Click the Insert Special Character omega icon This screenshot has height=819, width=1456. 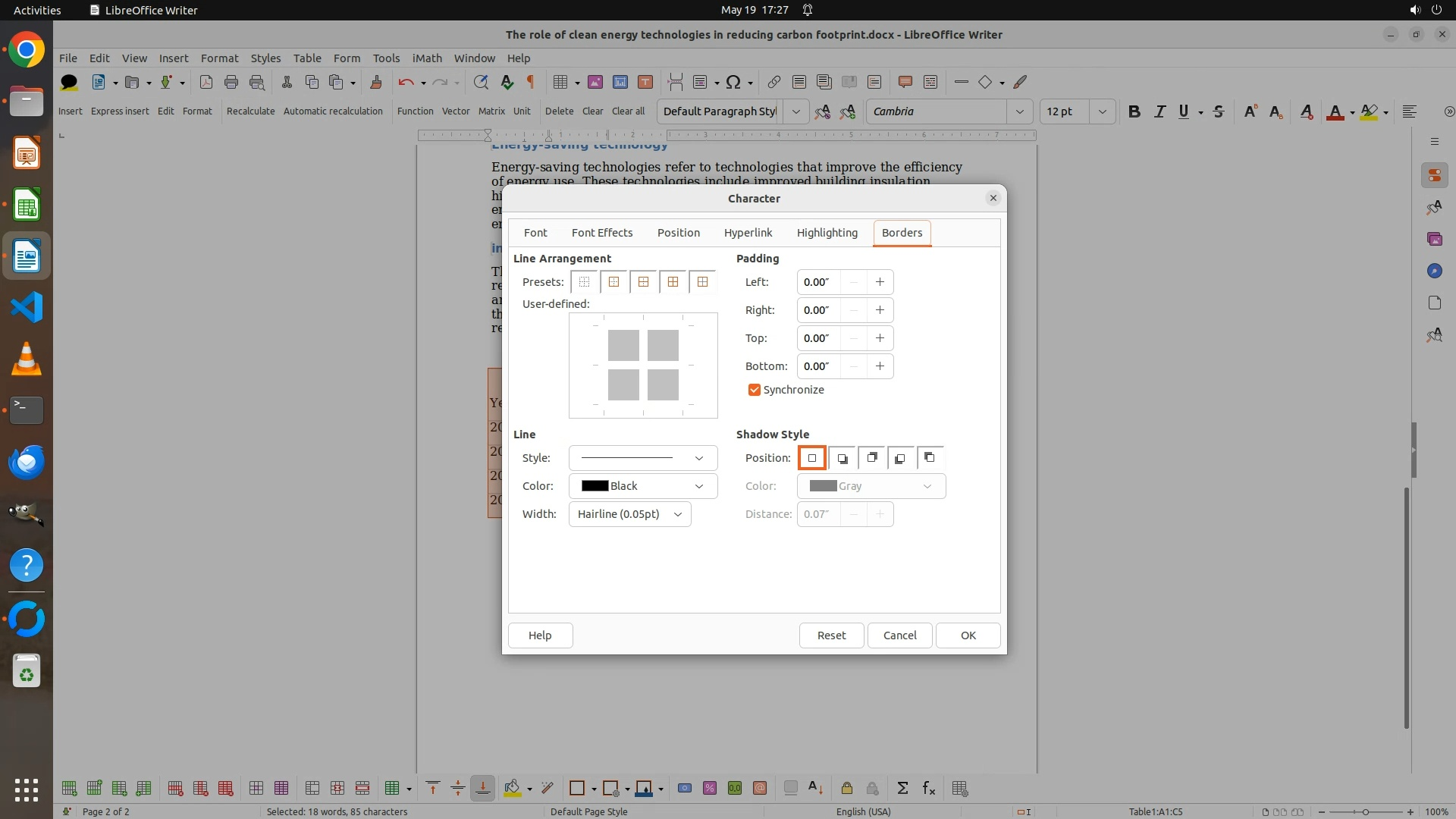(x=733, y=82)
